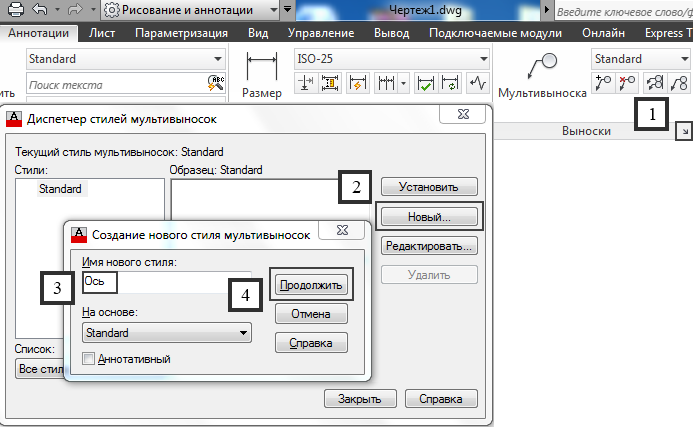The image size is (694, 428).
Task: Open the Undo history dropdown arrow
Action: pyautogui.click(x=58, y=9)
